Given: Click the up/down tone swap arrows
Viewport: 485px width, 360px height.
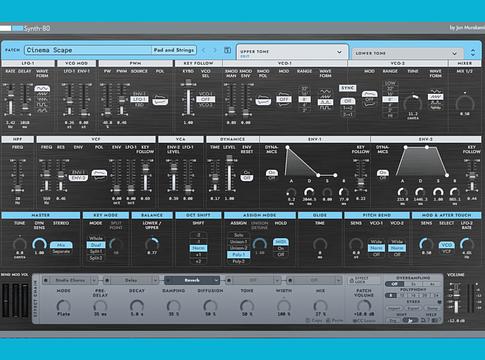Looking at the screenshot, I should pyautogui.click(x=473, y=52).
